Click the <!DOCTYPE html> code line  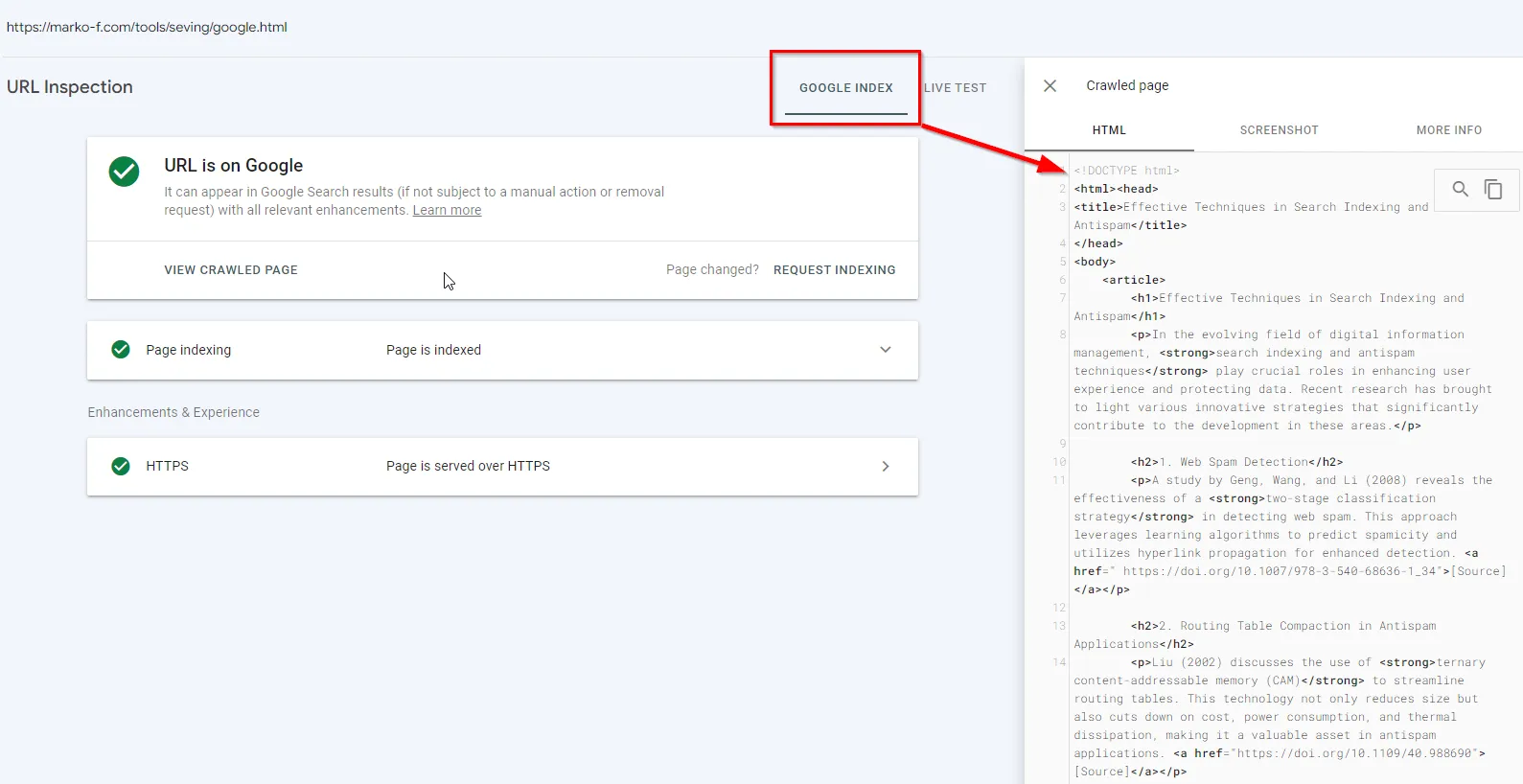[x=1126, y=171]
